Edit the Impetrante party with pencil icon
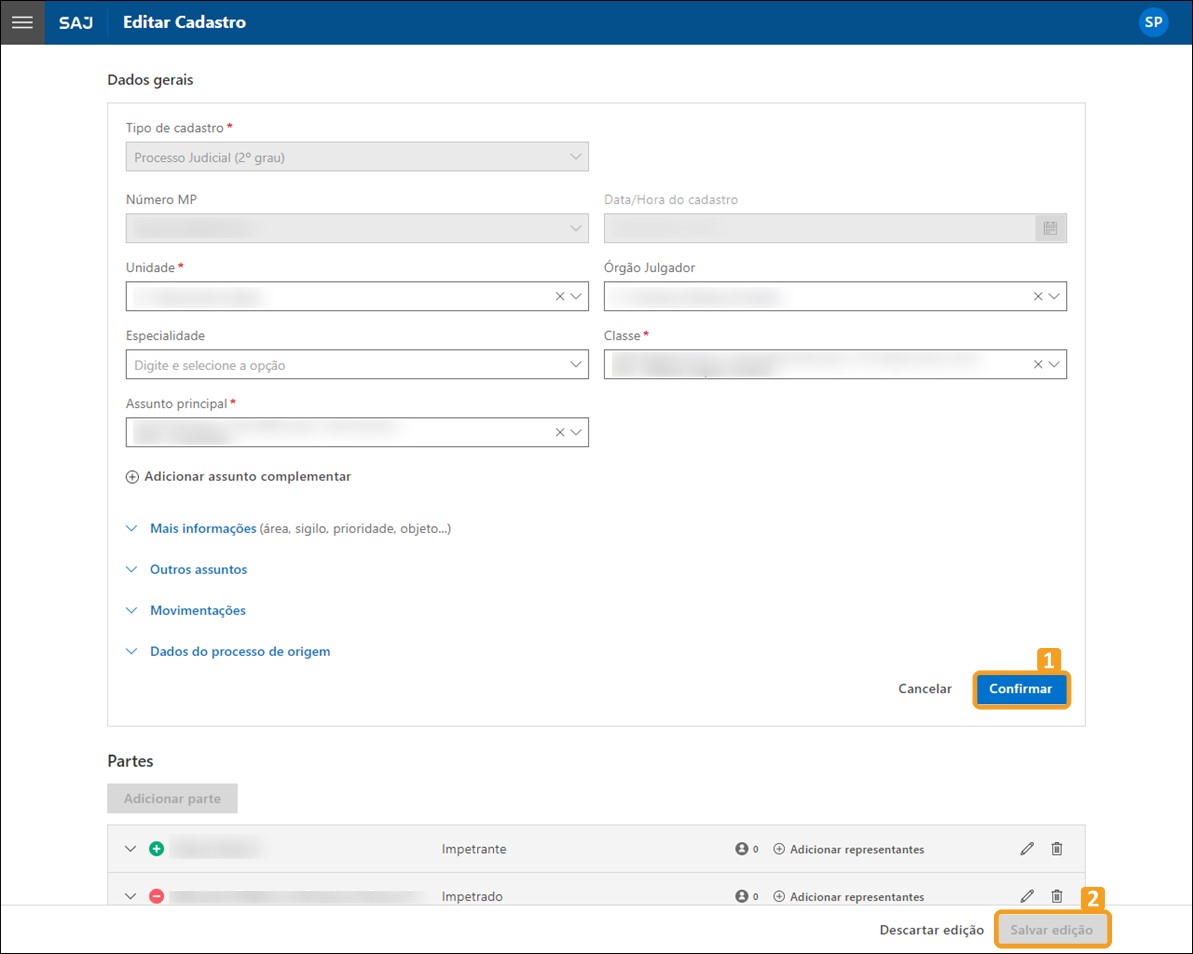The width and height of the screenshot is (1193, 954). (x=1027, y=849)
